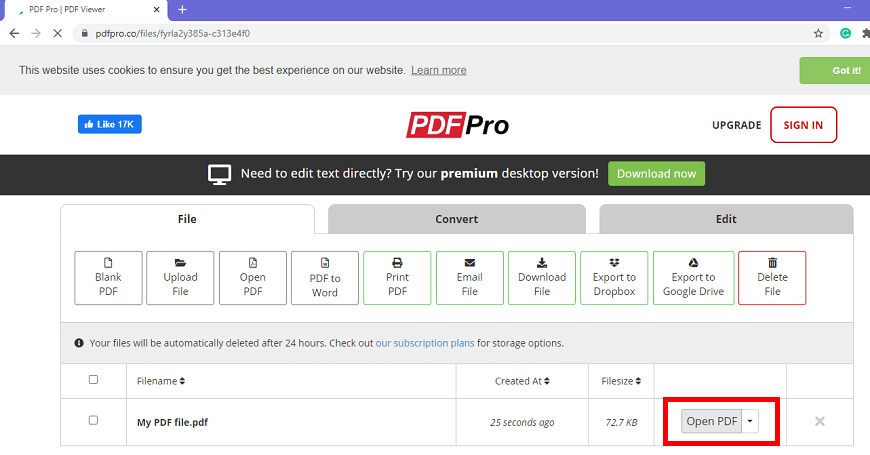Go back in the browser
Viewport: 870px width, 455px height.
(x=14, y=33)
